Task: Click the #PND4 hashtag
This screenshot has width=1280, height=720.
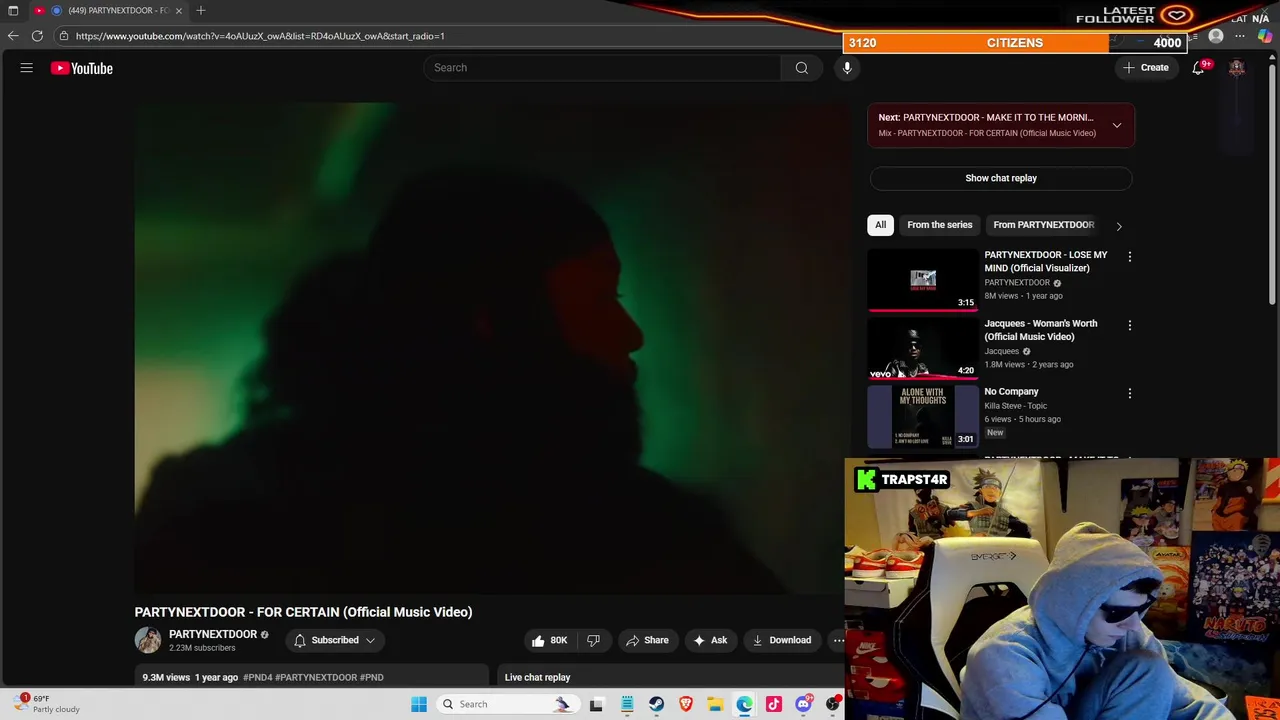Action: [257, 677]
